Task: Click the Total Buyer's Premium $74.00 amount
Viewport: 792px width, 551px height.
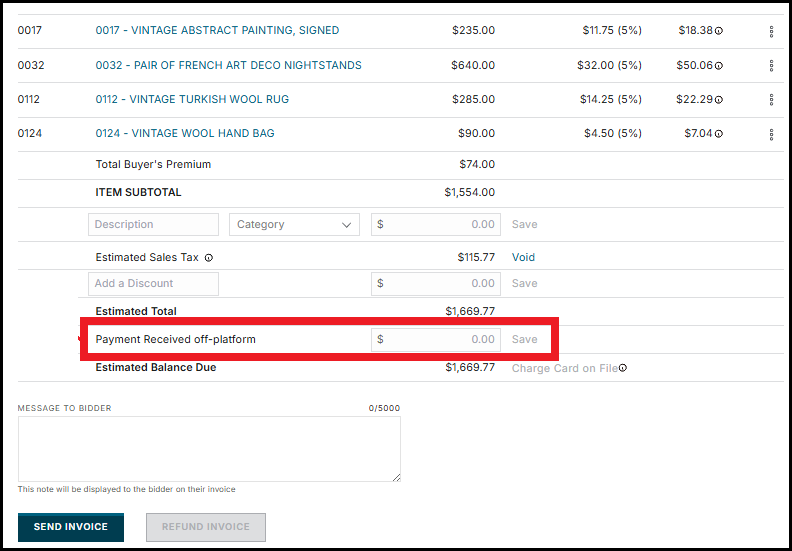Action: click(477, 164)
